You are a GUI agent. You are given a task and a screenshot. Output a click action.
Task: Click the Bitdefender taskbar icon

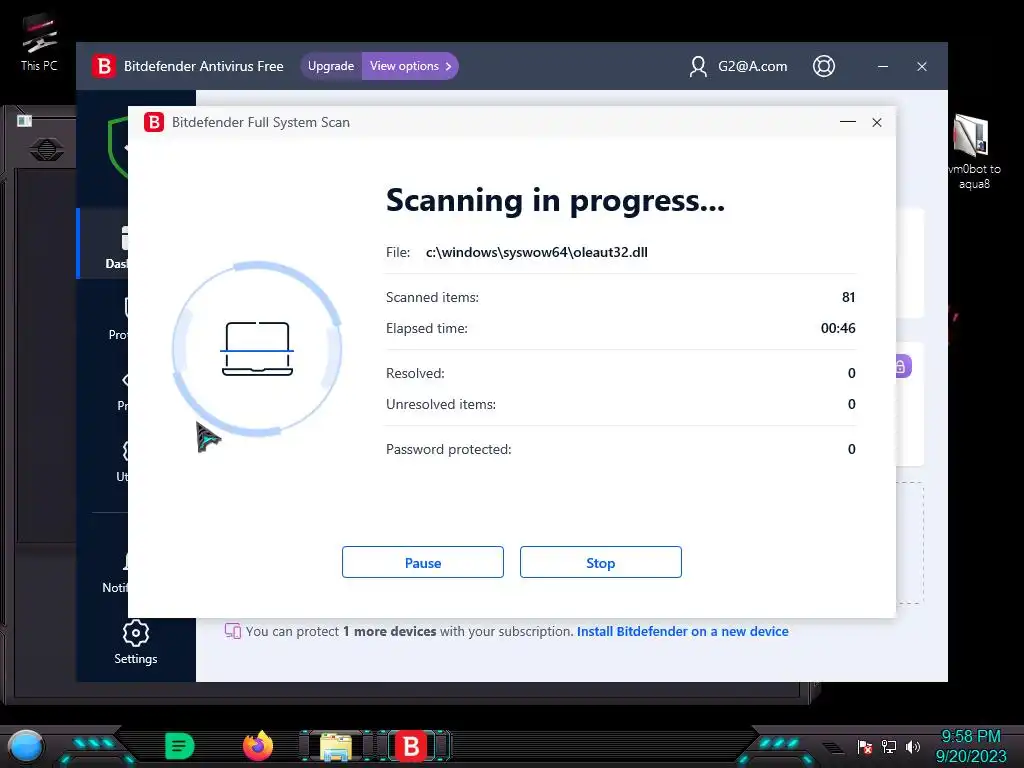411,746
